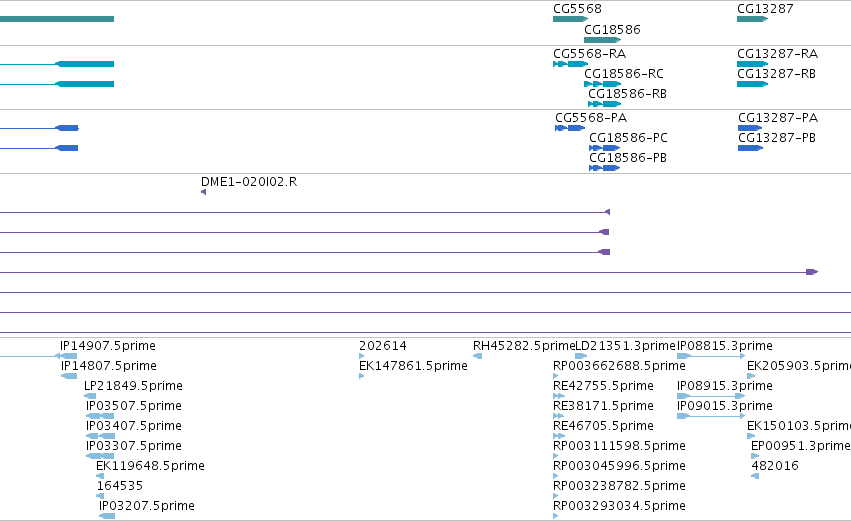Screen dimensions: 851x521
Task: Select the EP00951.3prime arrowhead
Action: click(755, 456)
